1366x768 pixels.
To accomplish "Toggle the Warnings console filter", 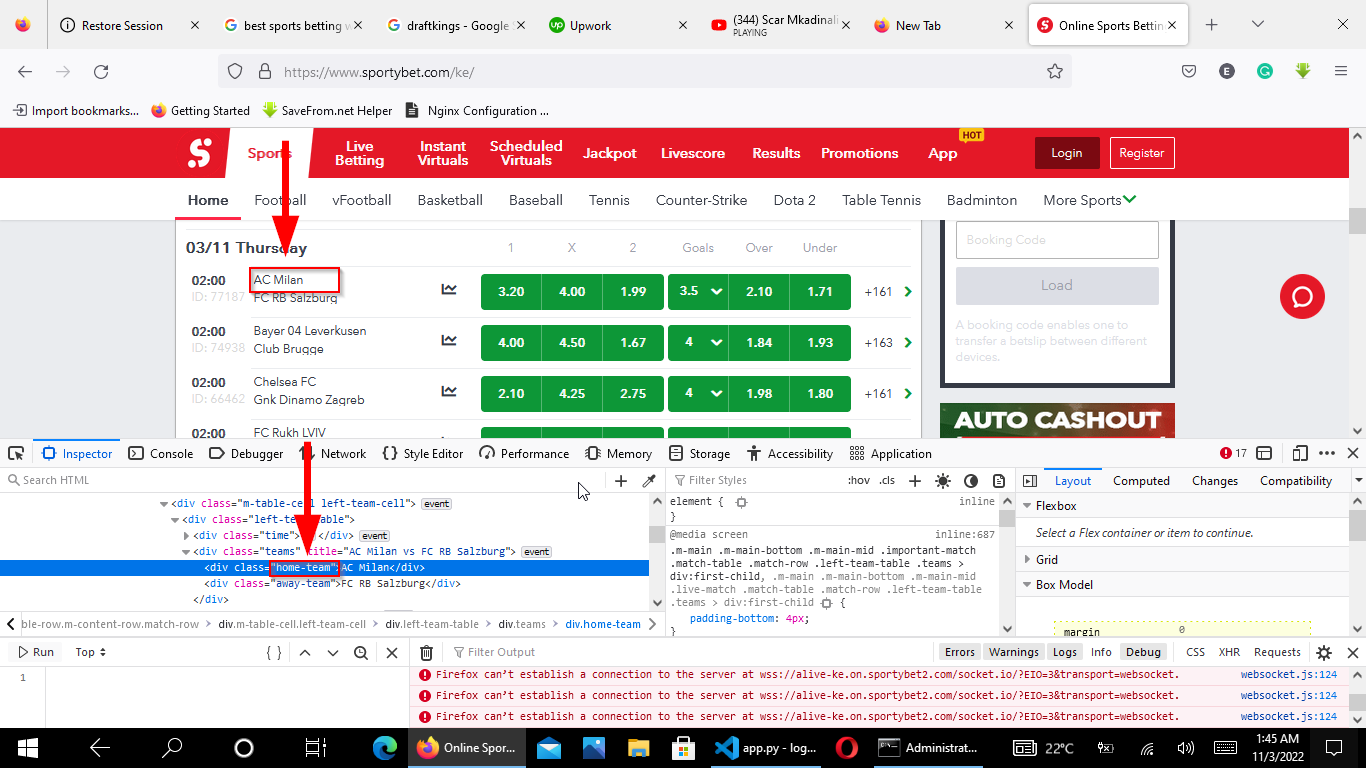I will 1014,652.
